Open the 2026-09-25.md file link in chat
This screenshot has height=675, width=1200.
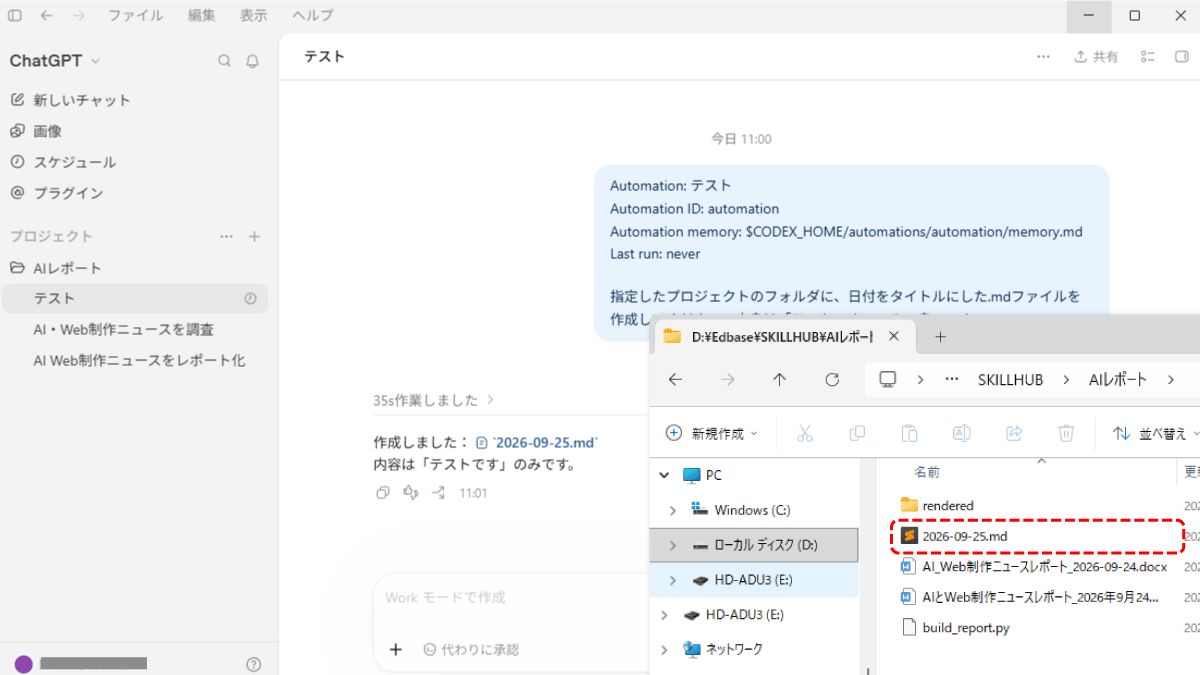tap(537, 442)
